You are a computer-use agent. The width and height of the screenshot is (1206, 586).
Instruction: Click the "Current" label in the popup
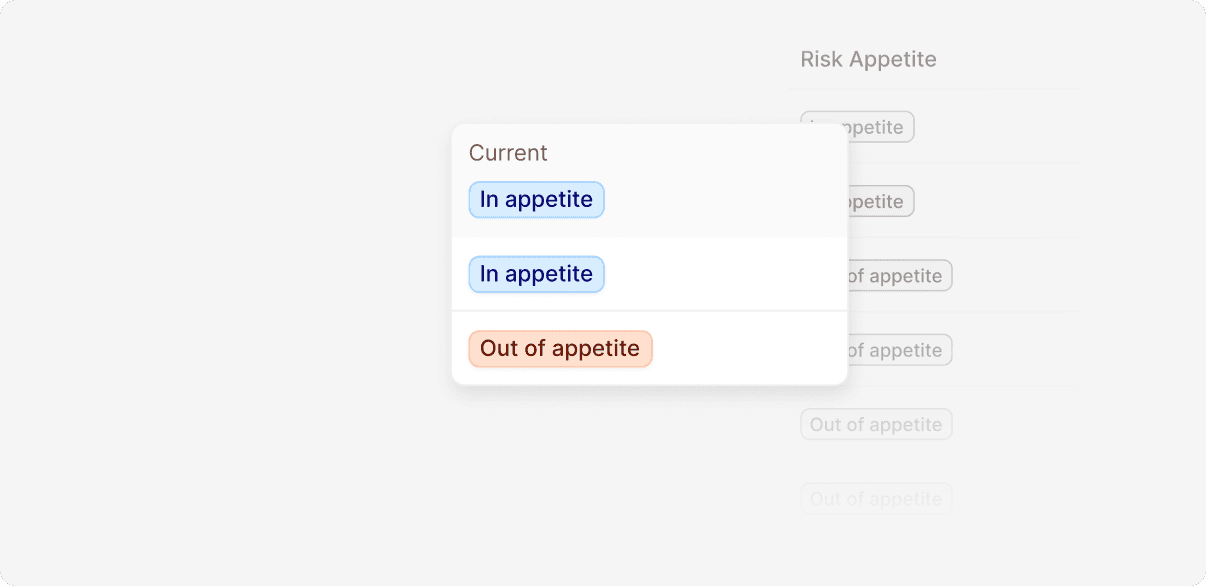(x=508, y=153)
